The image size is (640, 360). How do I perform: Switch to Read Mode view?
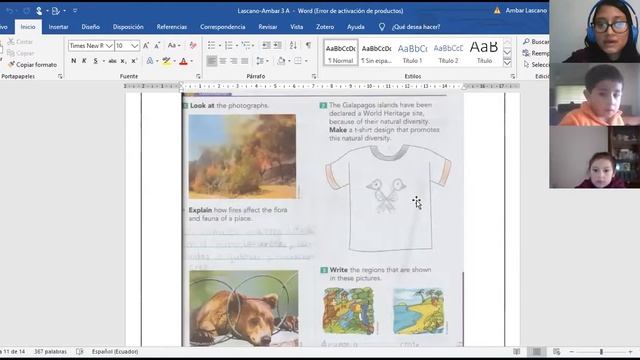pyautogui.click(x=516, y=351)
